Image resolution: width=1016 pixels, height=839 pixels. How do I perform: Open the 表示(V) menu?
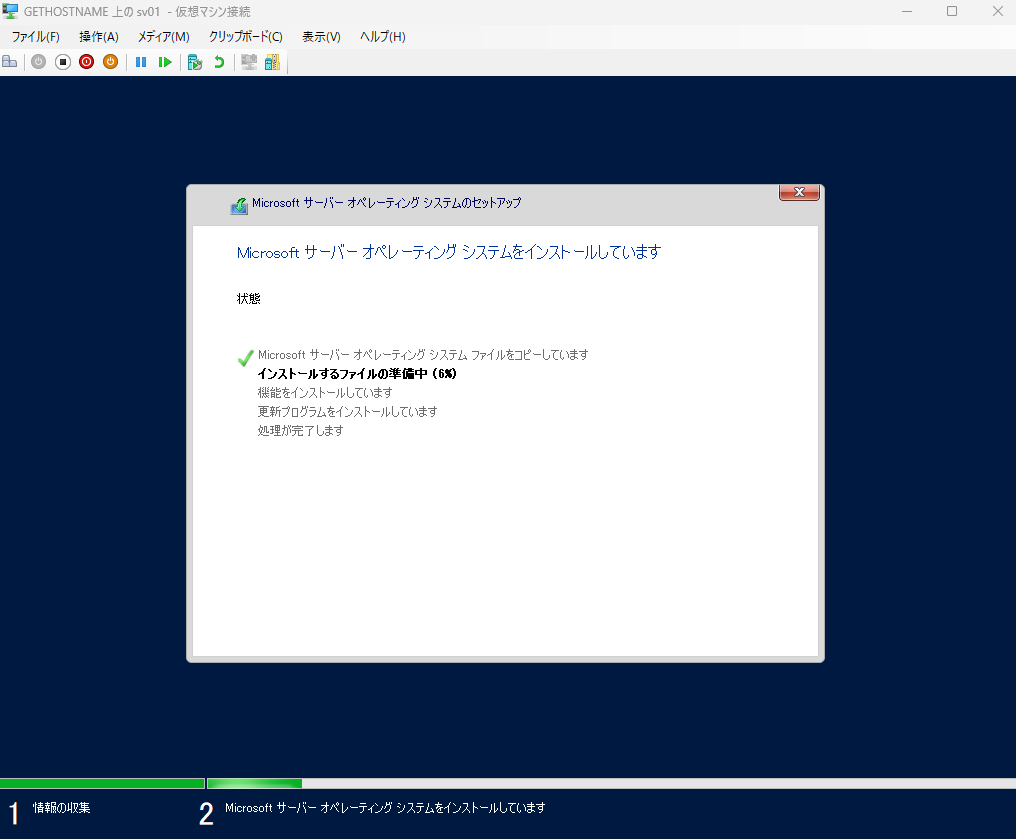pyautogui.click(x=321, y=37)
